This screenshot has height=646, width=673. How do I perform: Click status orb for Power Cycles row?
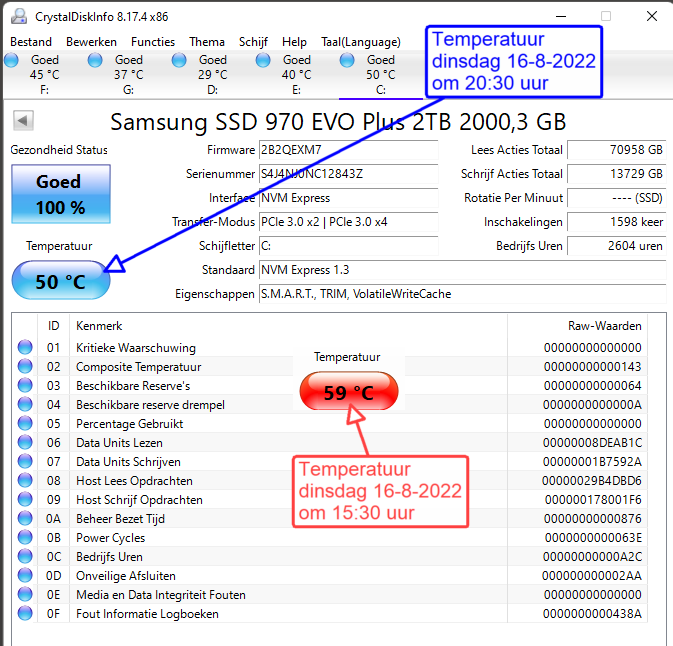coord(25,538)
